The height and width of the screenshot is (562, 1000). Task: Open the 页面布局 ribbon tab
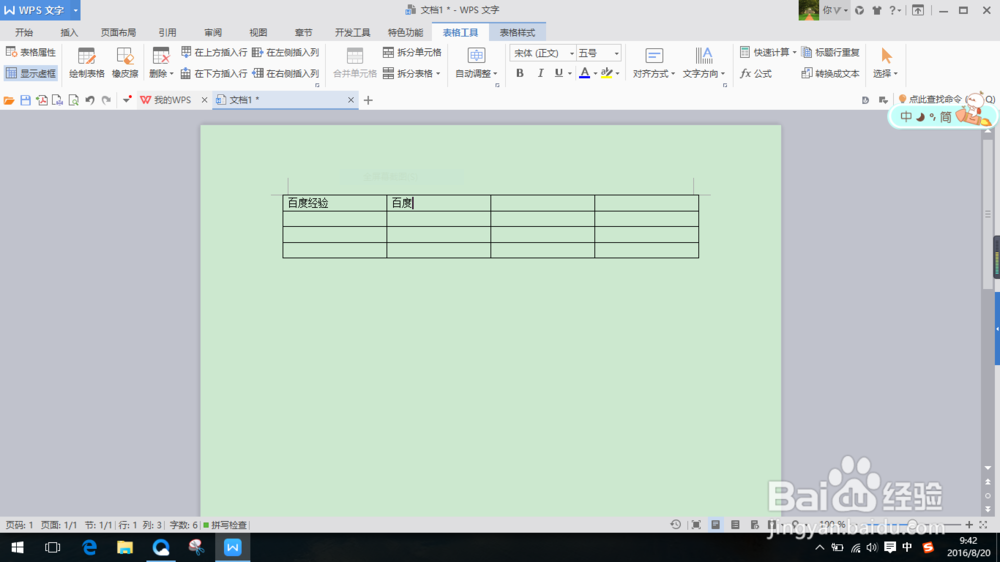pyautogui.click(x=118, y=33)
